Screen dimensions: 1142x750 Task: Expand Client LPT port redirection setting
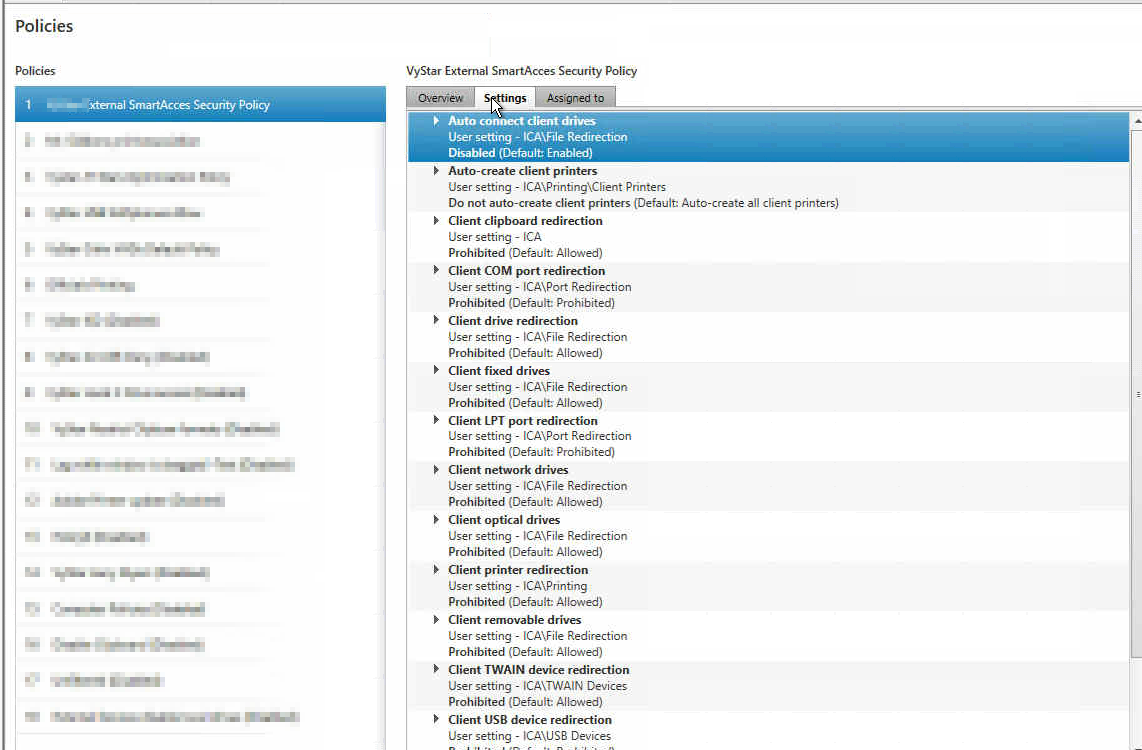click(x=436, y=420)
